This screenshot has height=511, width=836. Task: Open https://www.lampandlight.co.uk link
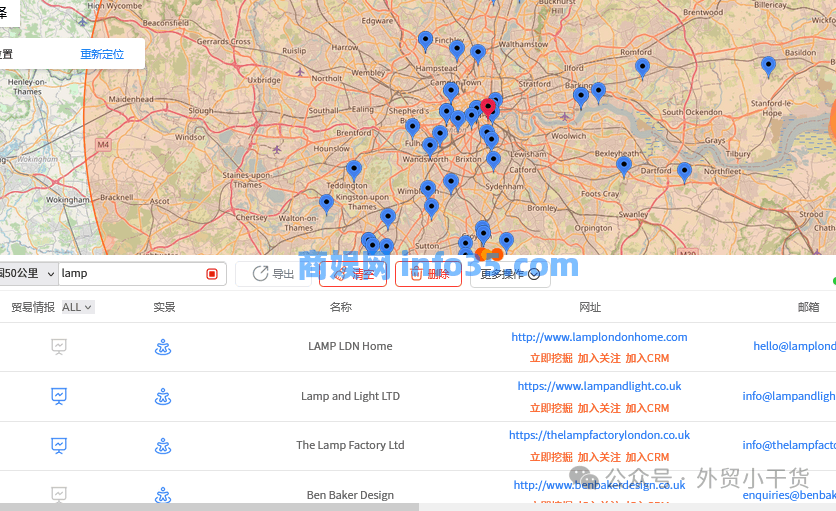[x=599, y=386]
